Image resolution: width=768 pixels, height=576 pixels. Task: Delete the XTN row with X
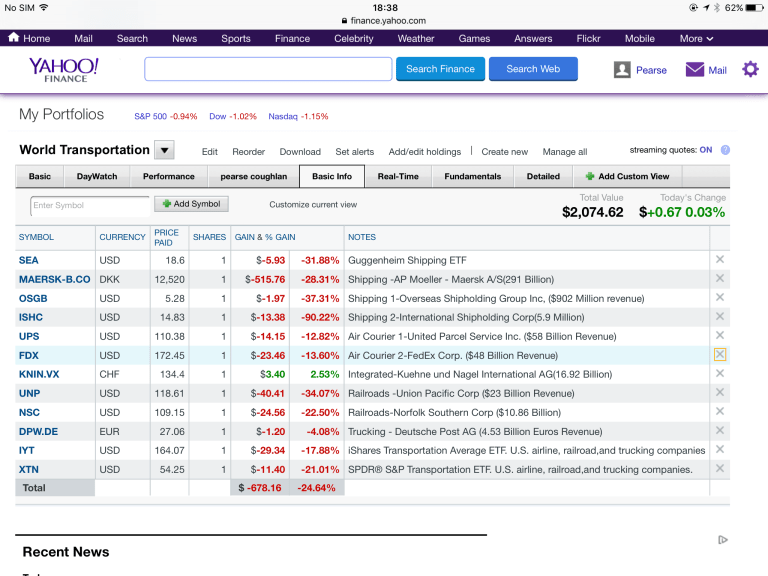[720, 468]
